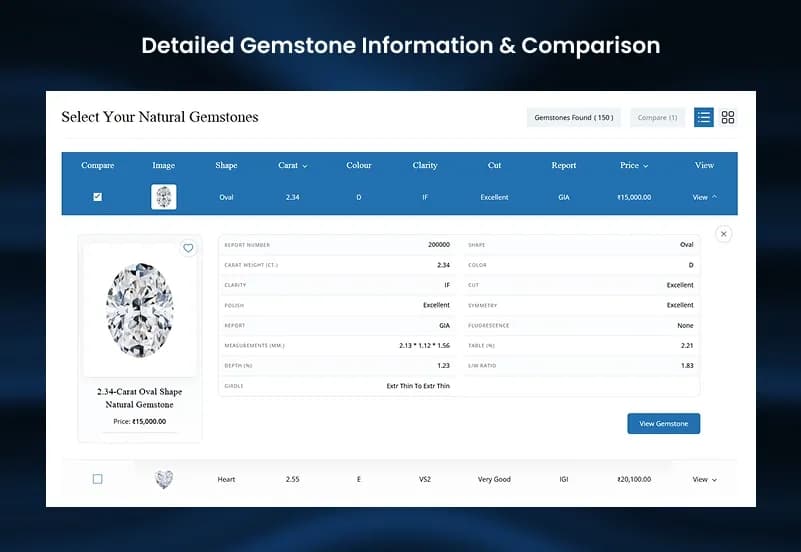Click Gemstones Found (150) button

tap(574, 117)
